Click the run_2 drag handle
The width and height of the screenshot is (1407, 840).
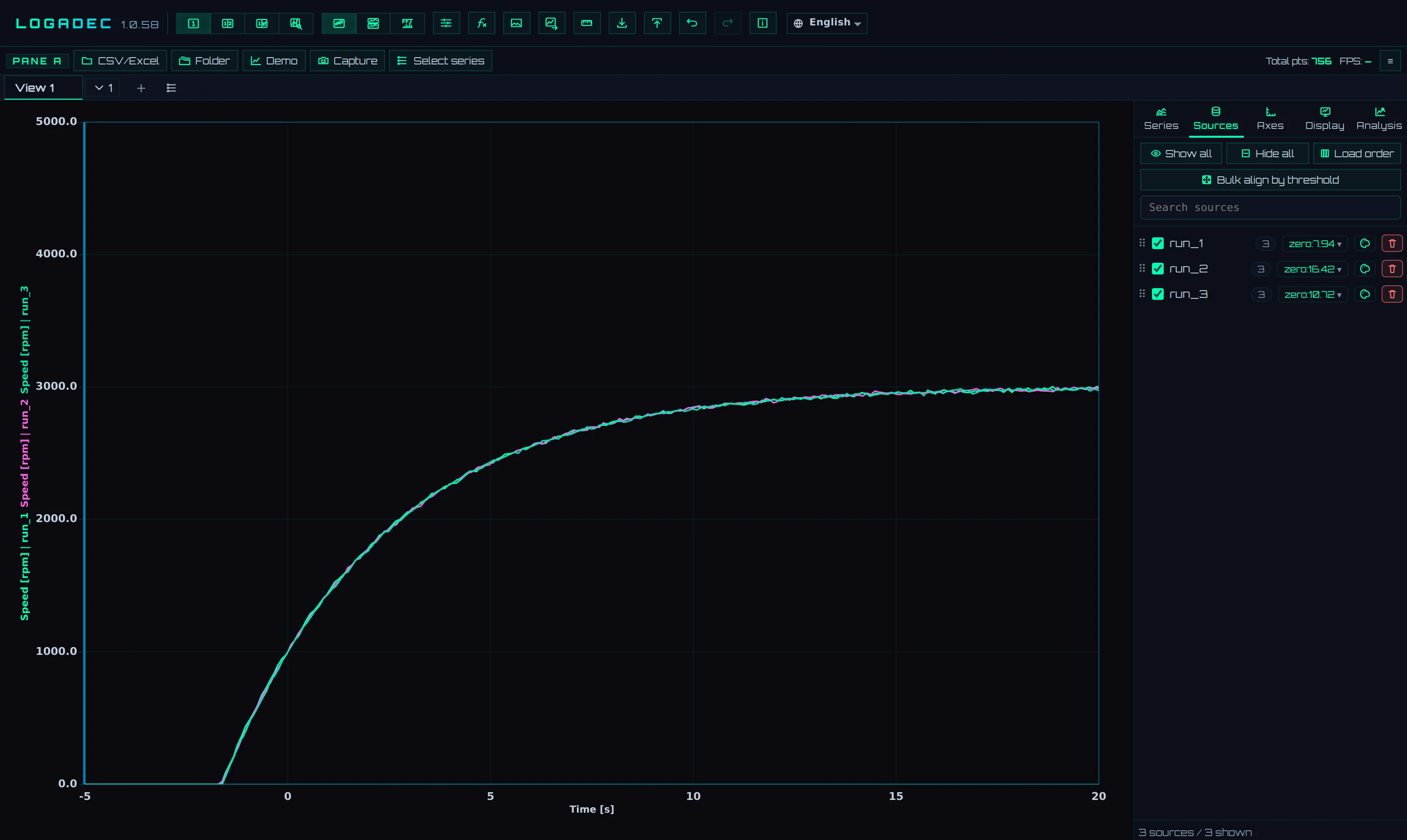1142,268
